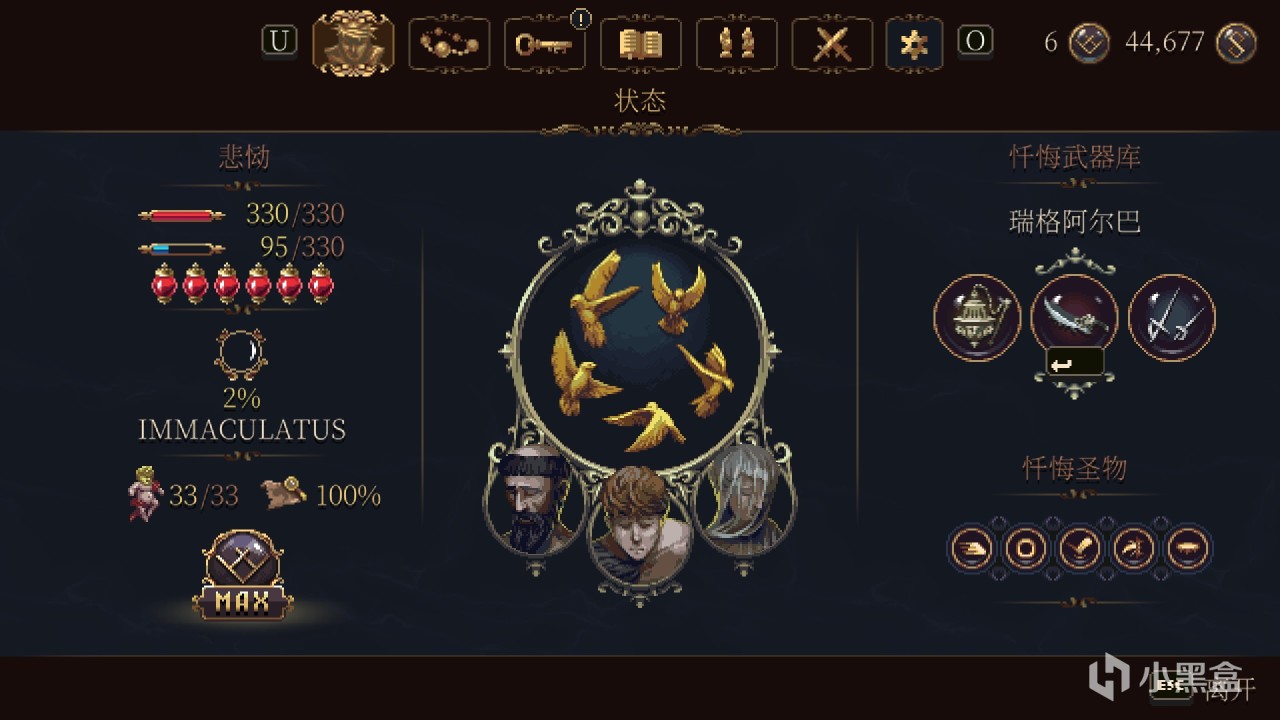Open the open book lore tab
The width and height of the screenshot is (1280, 720).
[x=641, y=44]
